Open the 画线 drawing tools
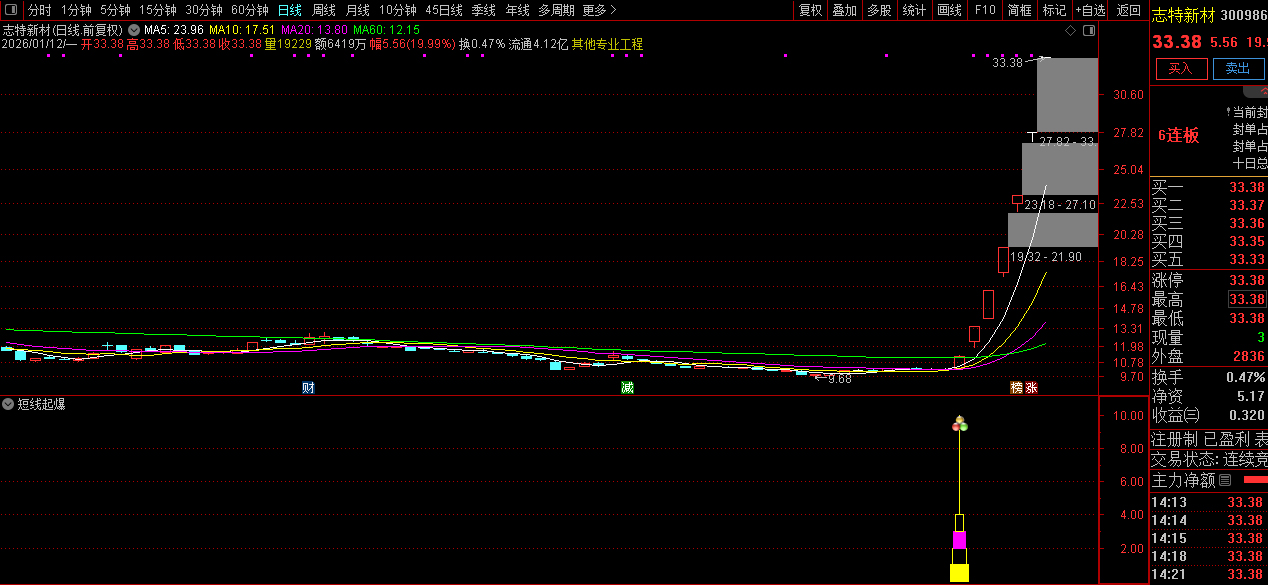 coord(949,10)
